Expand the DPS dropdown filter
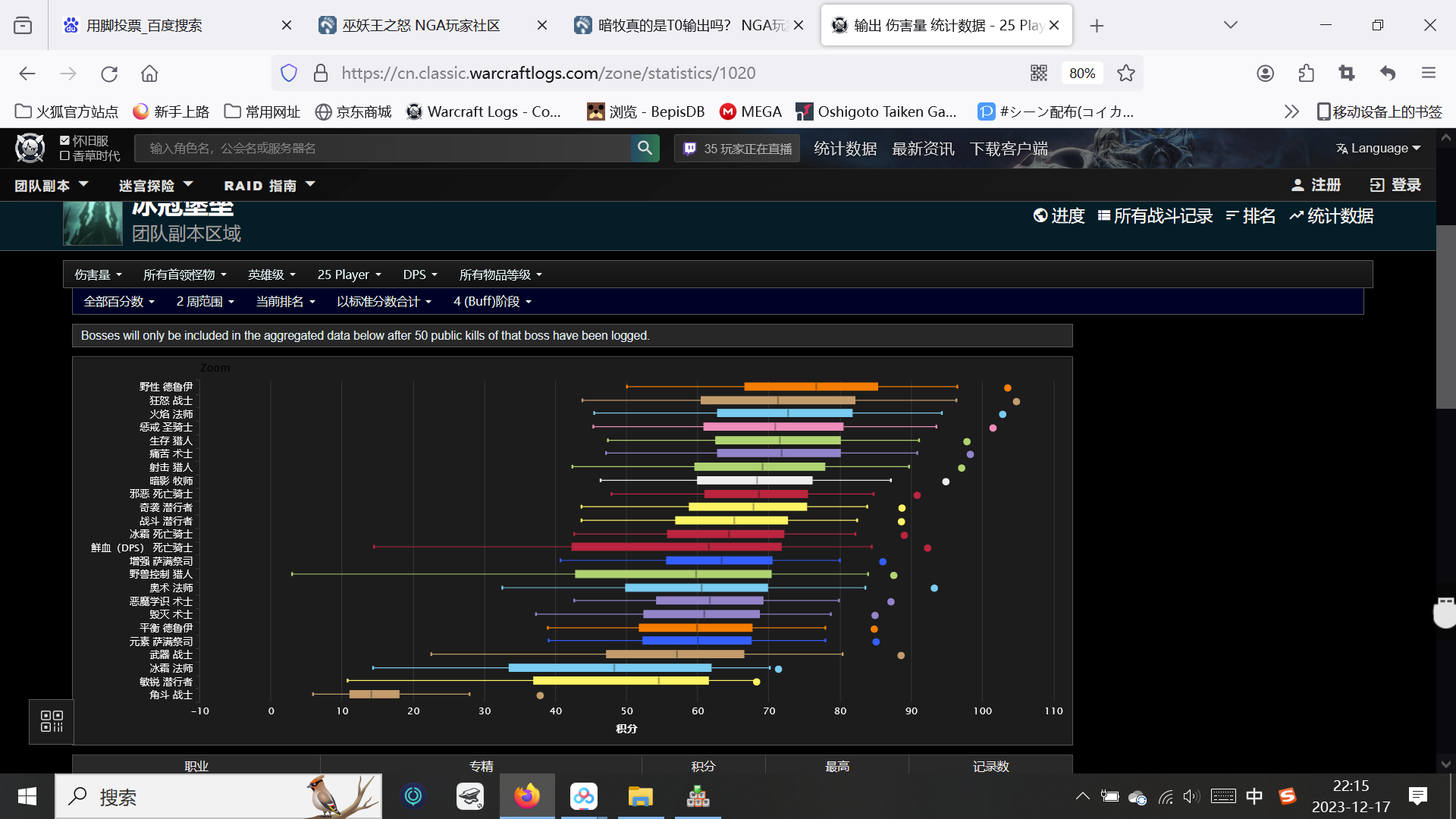The width and height of the screenshot is (1456, 819). pos(420,275)
